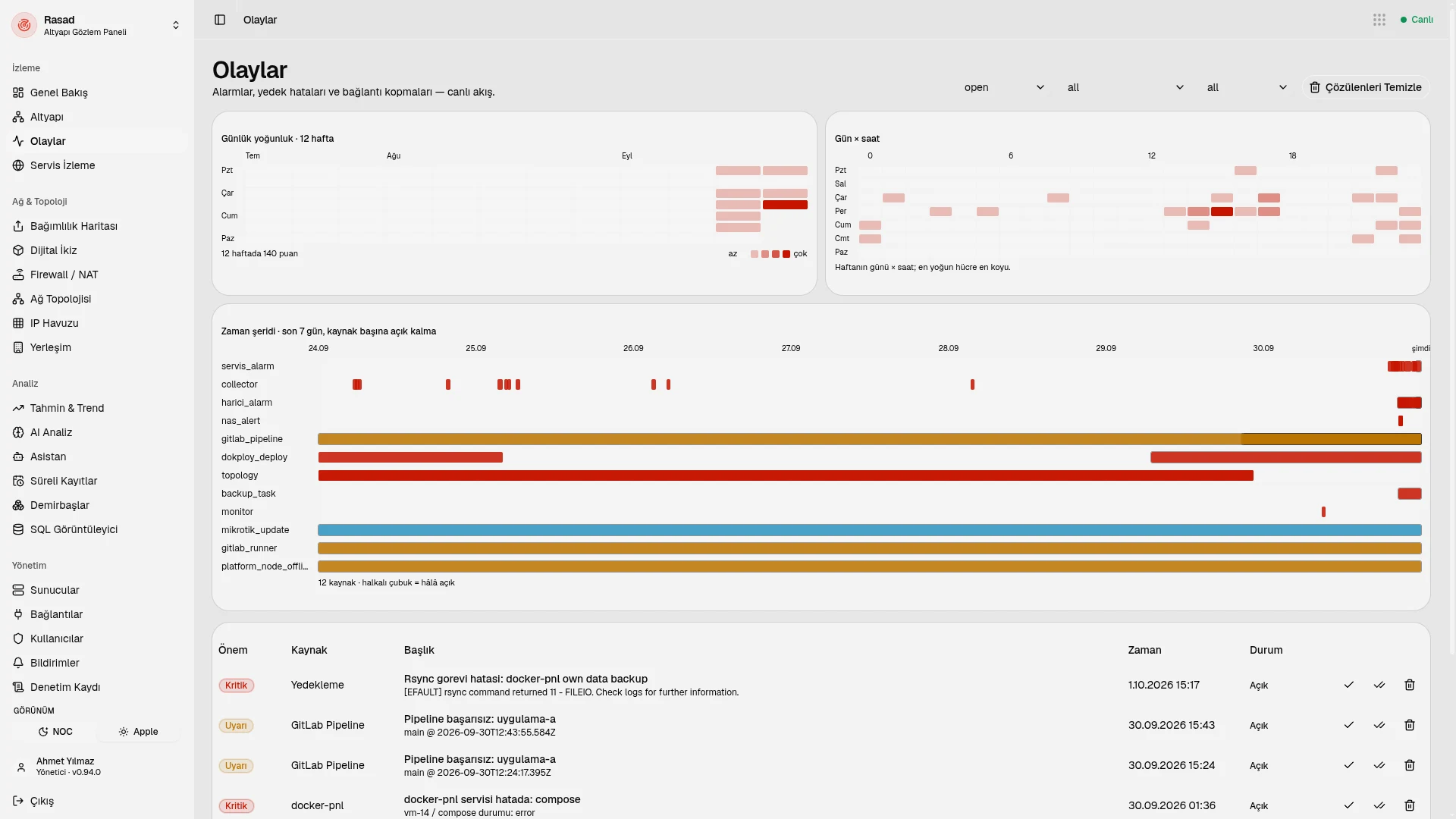Open the apps grid icon
This screenshot has width=1456, height=819.
(1379, 20)
